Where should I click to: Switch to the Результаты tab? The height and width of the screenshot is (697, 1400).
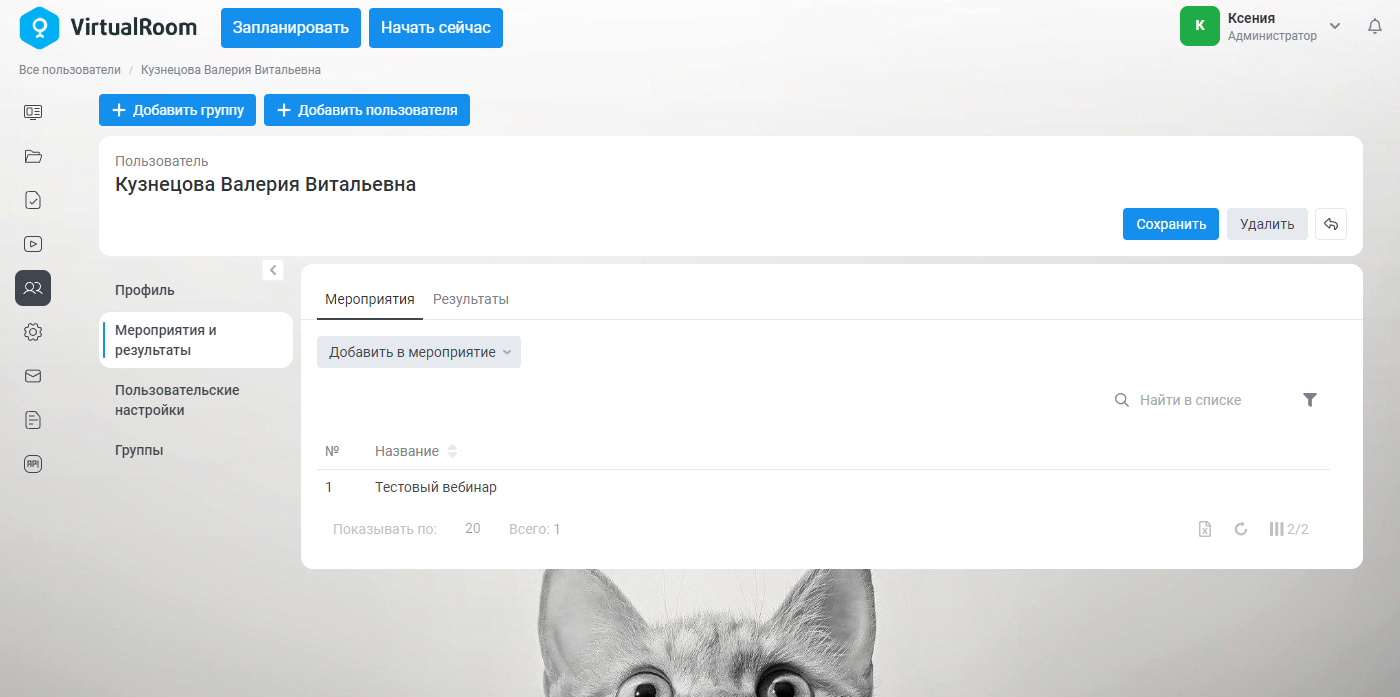(471, 299)
